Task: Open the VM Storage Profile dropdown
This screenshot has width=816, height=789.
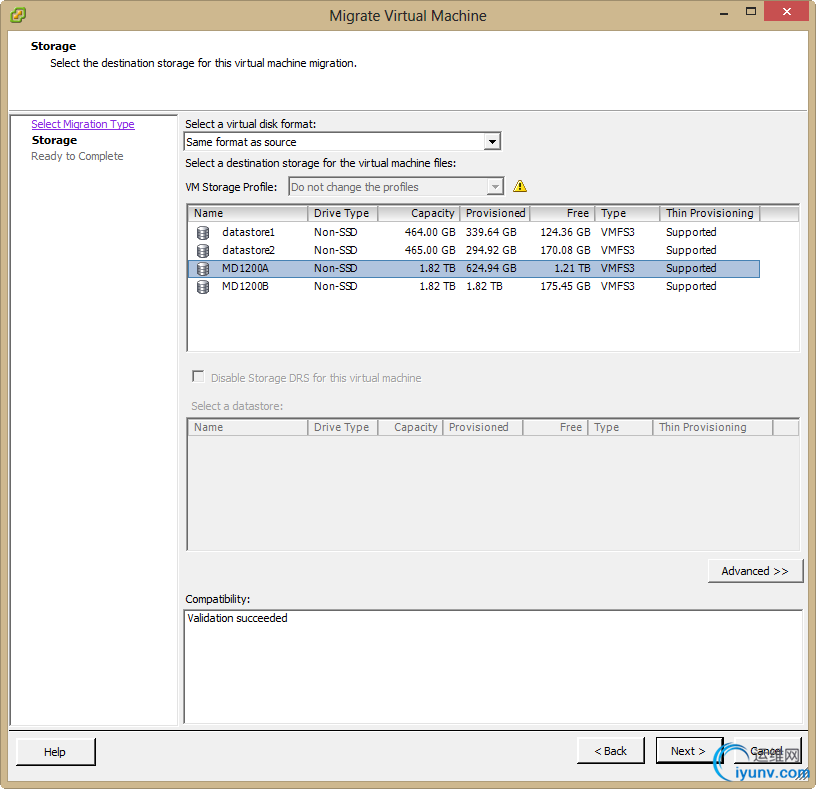Action: 495,186
